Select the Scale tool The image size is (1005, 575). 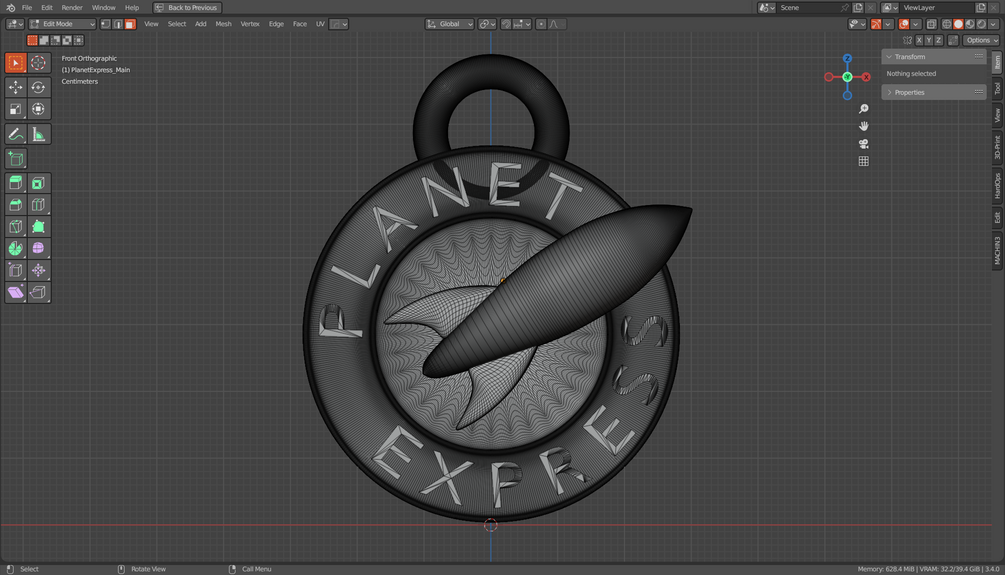click(15, 109)
